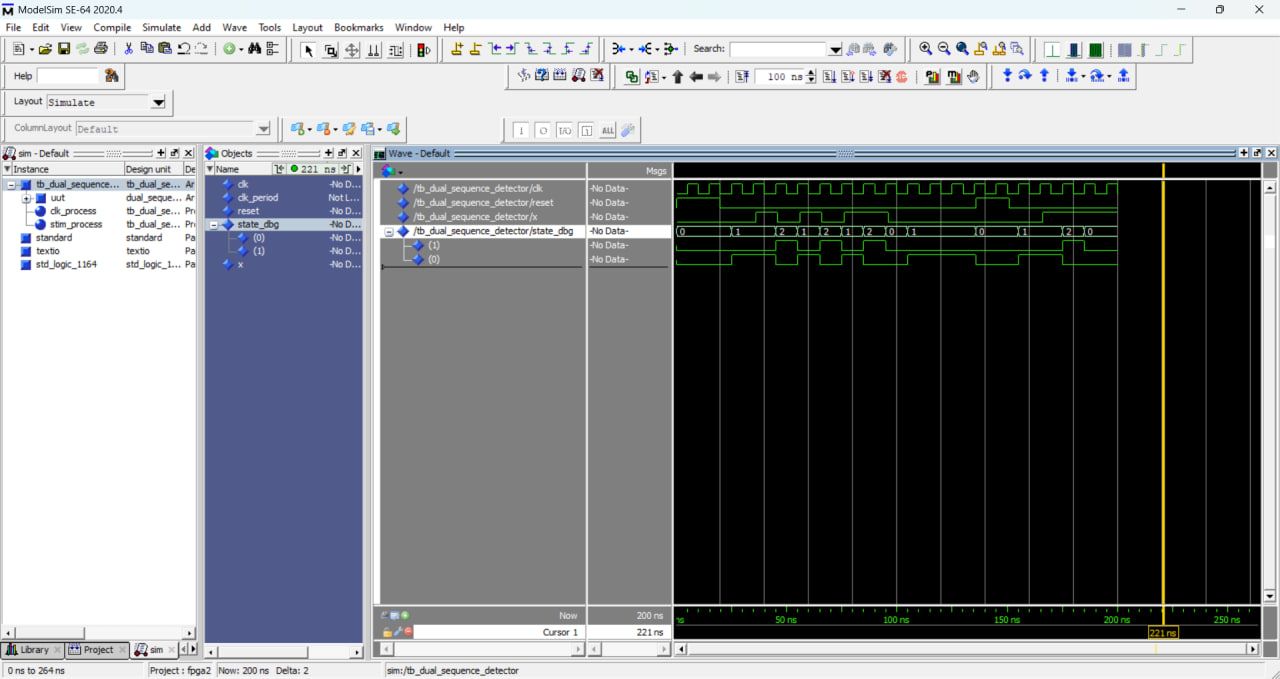Screen dimensions: 1280x679
Task: Open the Bookmarks menu
Action: [x=359, y=27]
